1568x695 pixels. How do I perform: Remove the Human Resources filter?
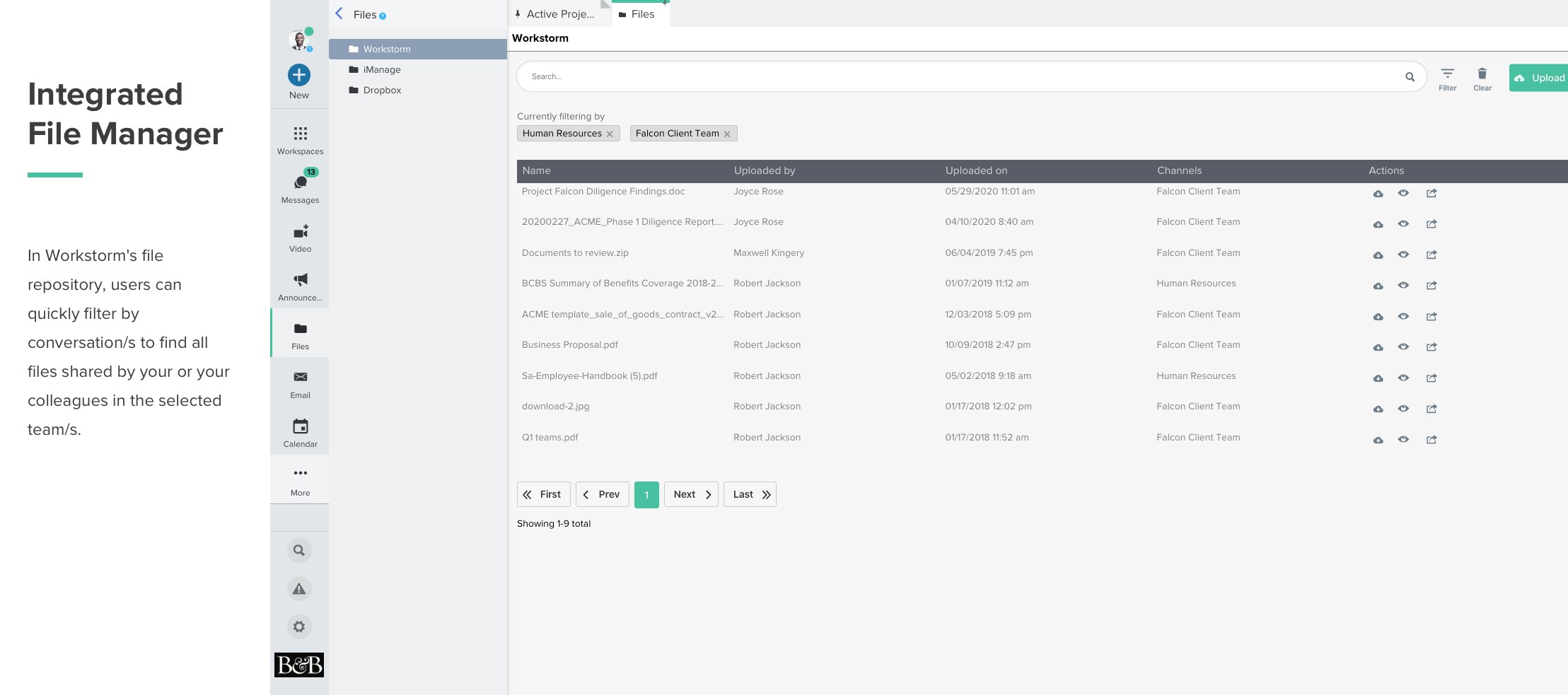[610, 134]
